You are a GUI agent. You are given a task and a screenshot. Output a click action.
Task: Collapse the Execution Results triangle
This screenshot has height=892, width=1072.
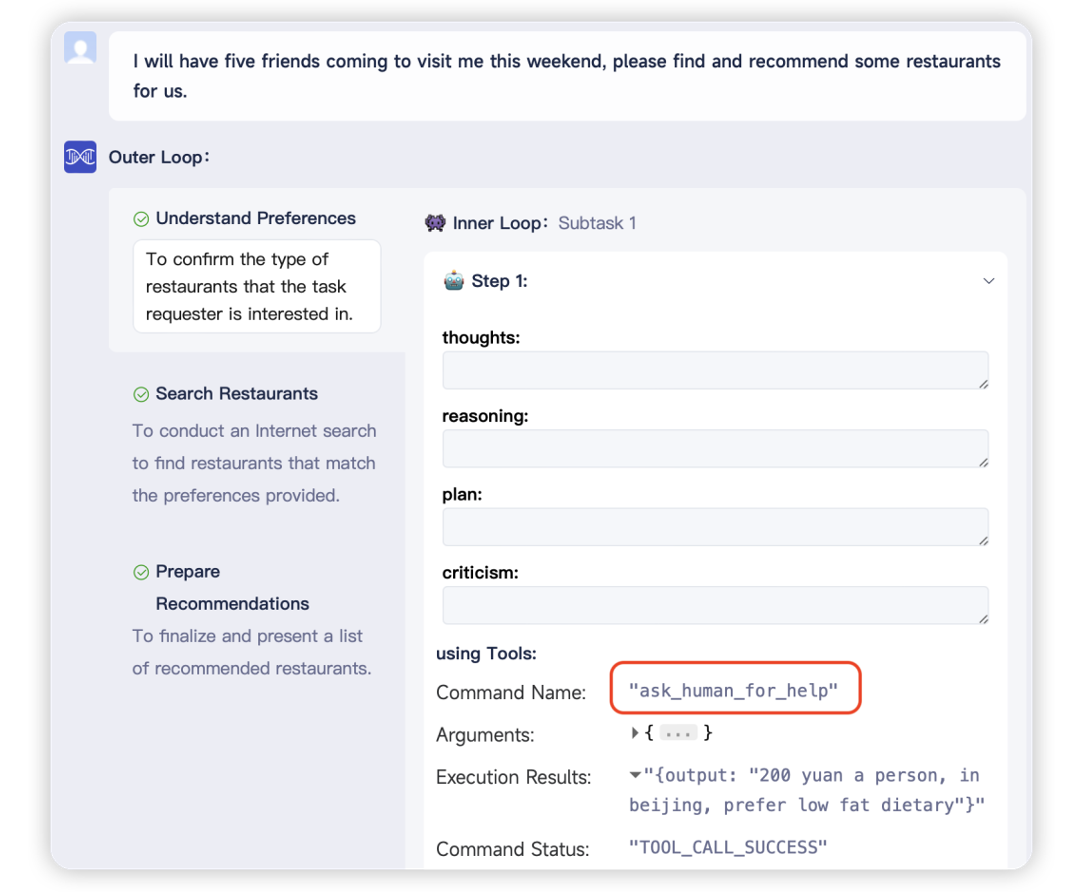click(635, 775)
